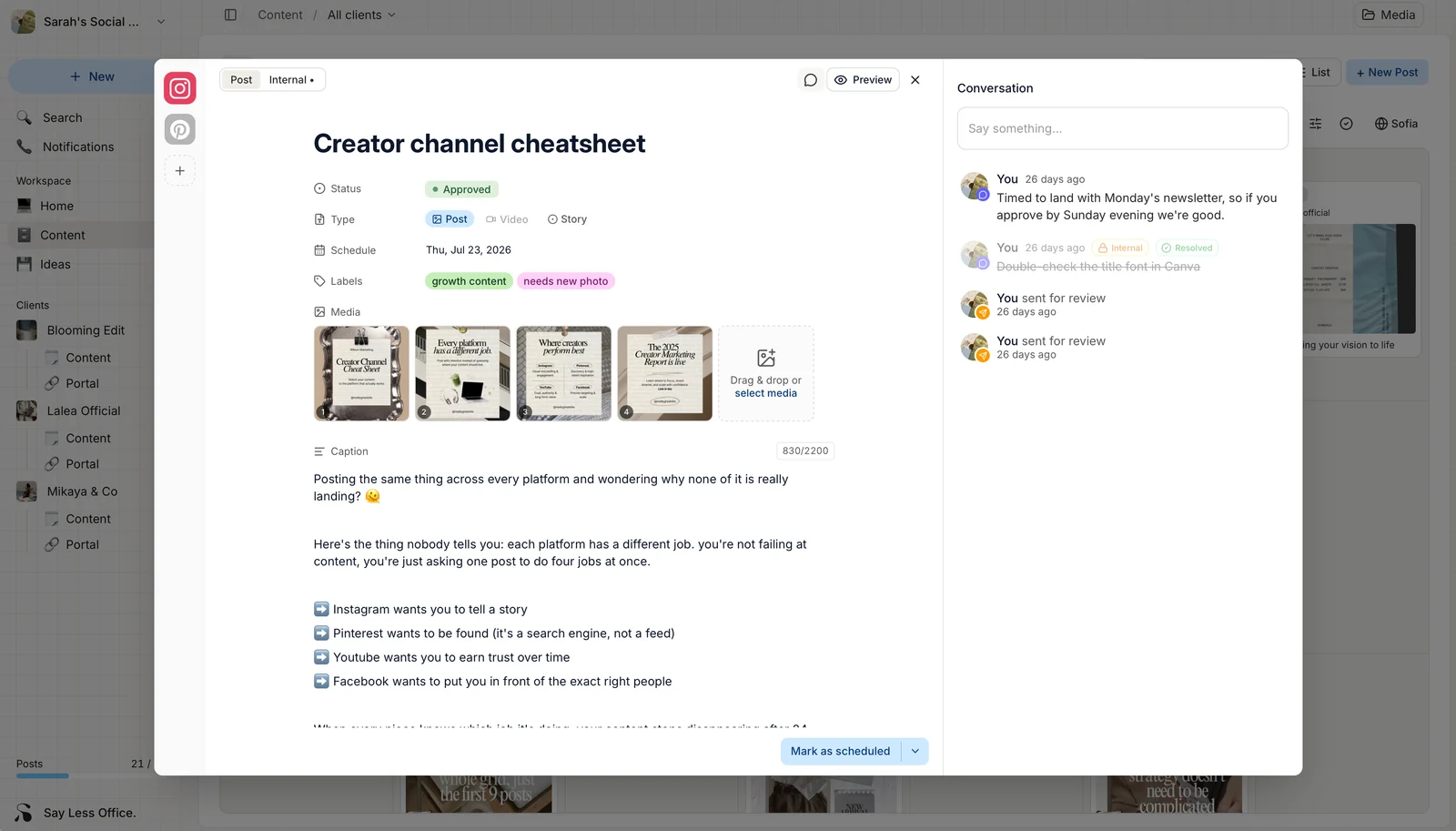This screenshot has height=831, width=1456.
Task: Open Portal under Lalea Official
Action: pyautogui.click(x=82, y=463)
